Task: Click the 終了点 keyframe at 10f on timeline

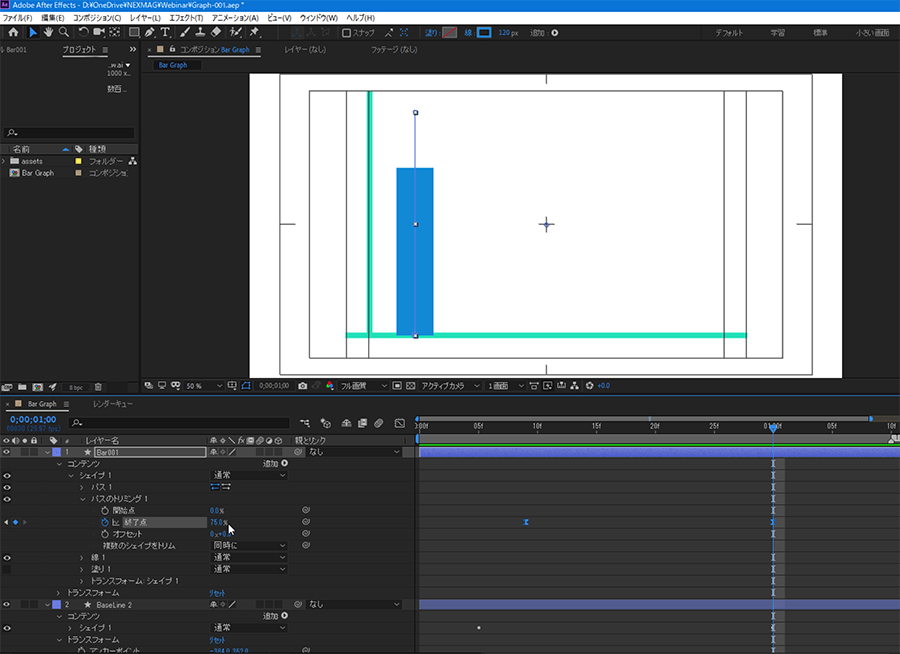Action: pos(526,522)
